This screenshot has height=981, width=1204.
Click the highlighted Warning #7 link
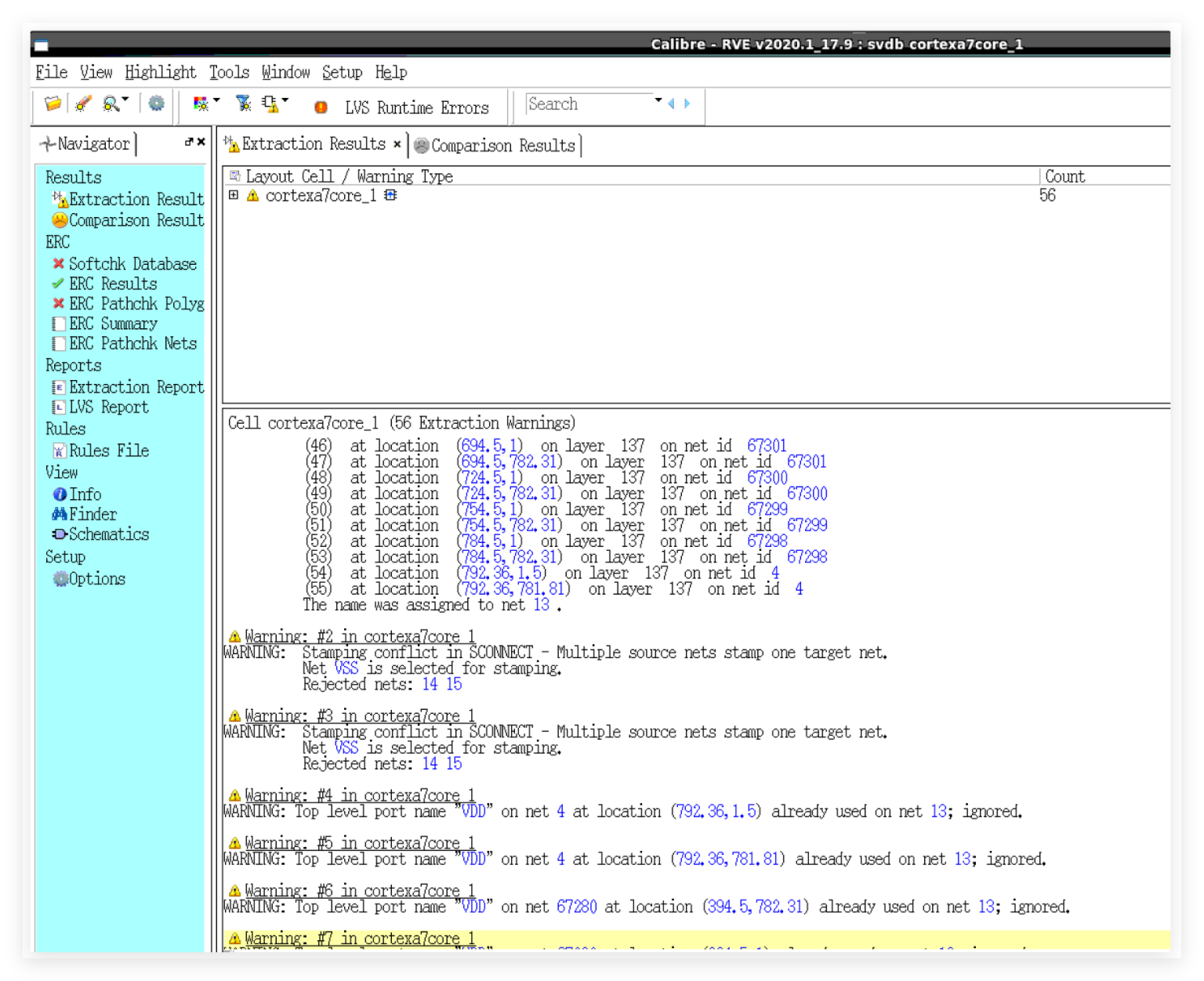[360, 939]
